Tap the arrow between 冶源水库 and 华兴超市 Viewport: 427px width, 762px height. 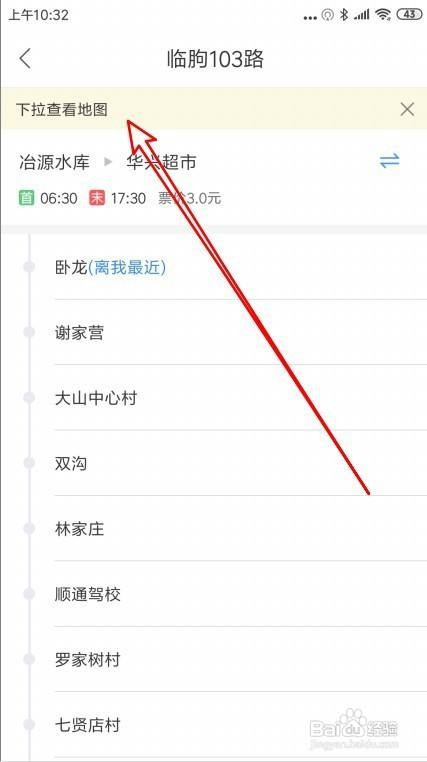(108, 162)
